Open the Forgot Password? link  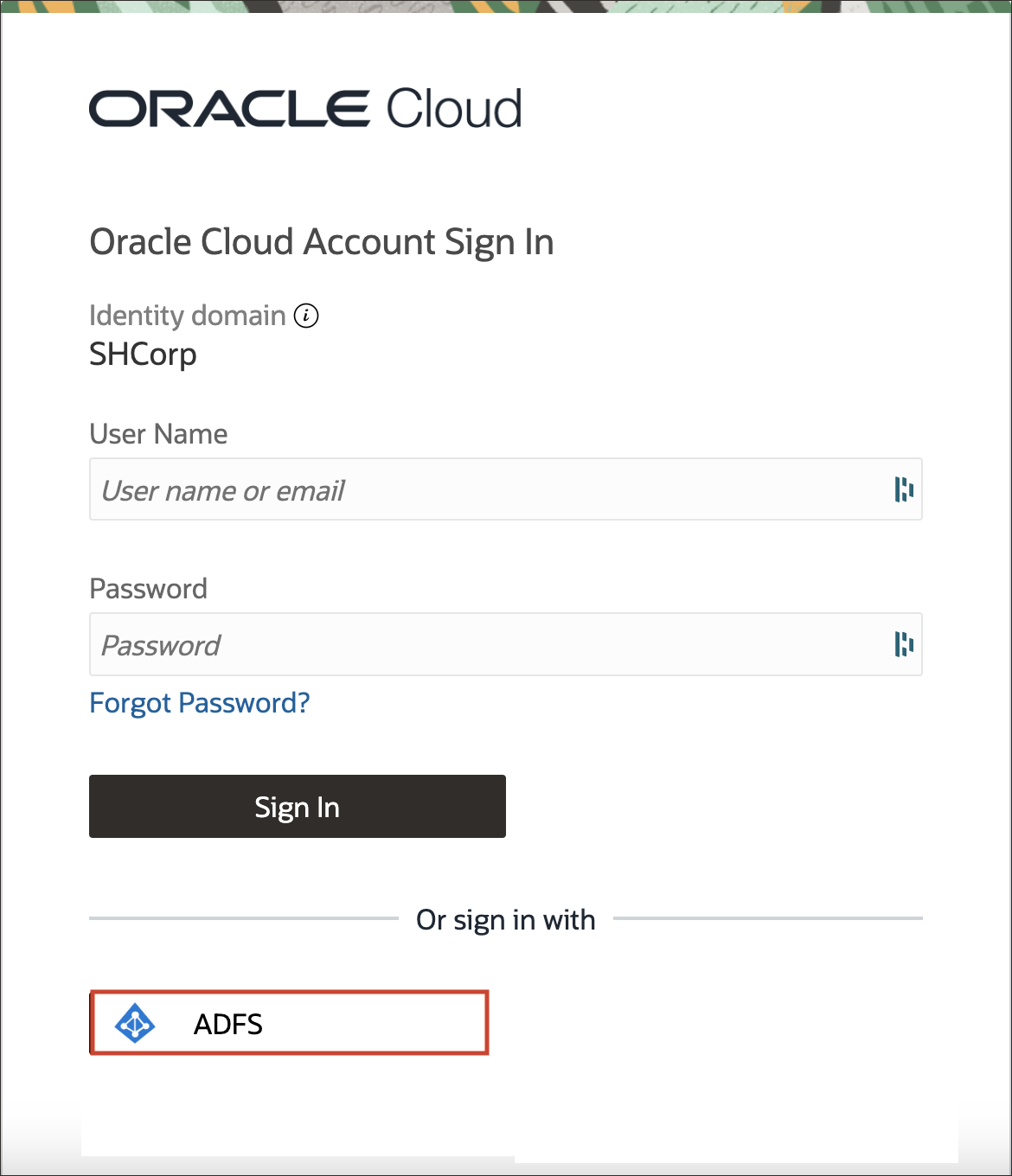coord(199,703)
